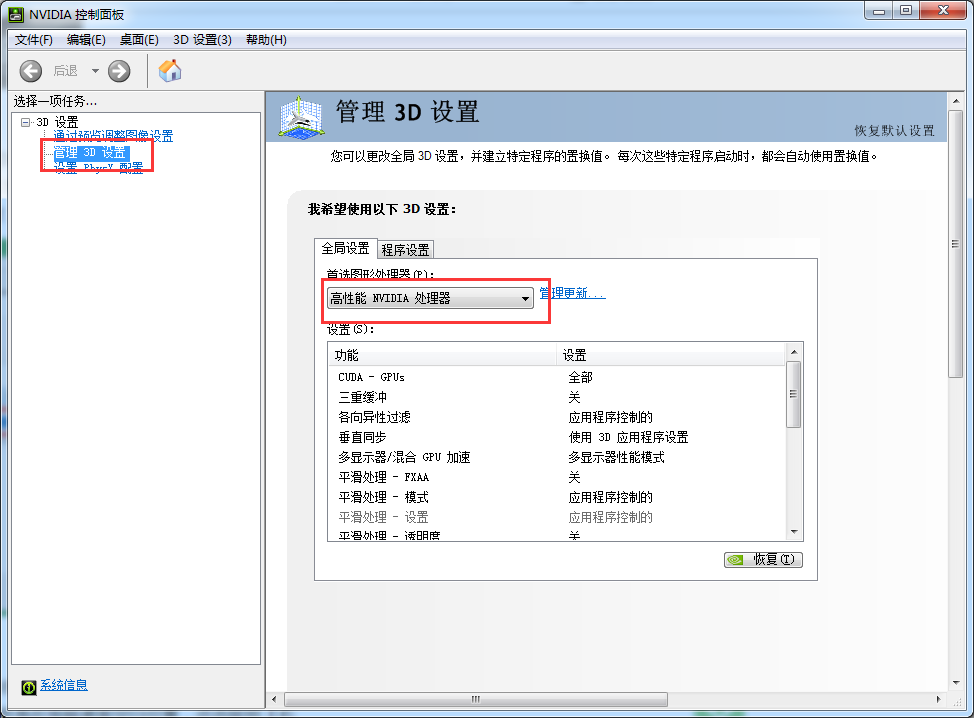974x718 pixels.
Task: Click the main panel vertical scrollbar thumb
Action: 955,243
